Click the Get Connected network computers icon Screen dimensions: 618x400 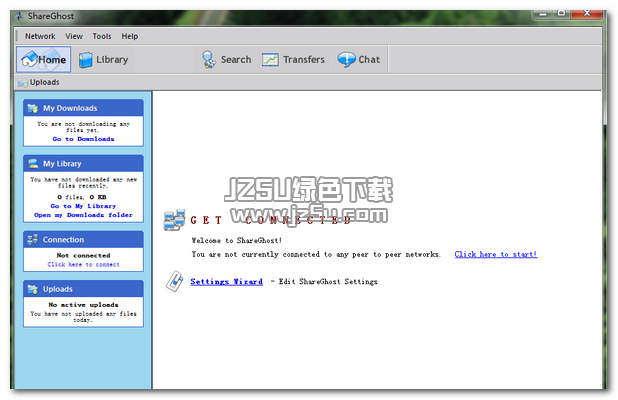[x=174, y=220]
